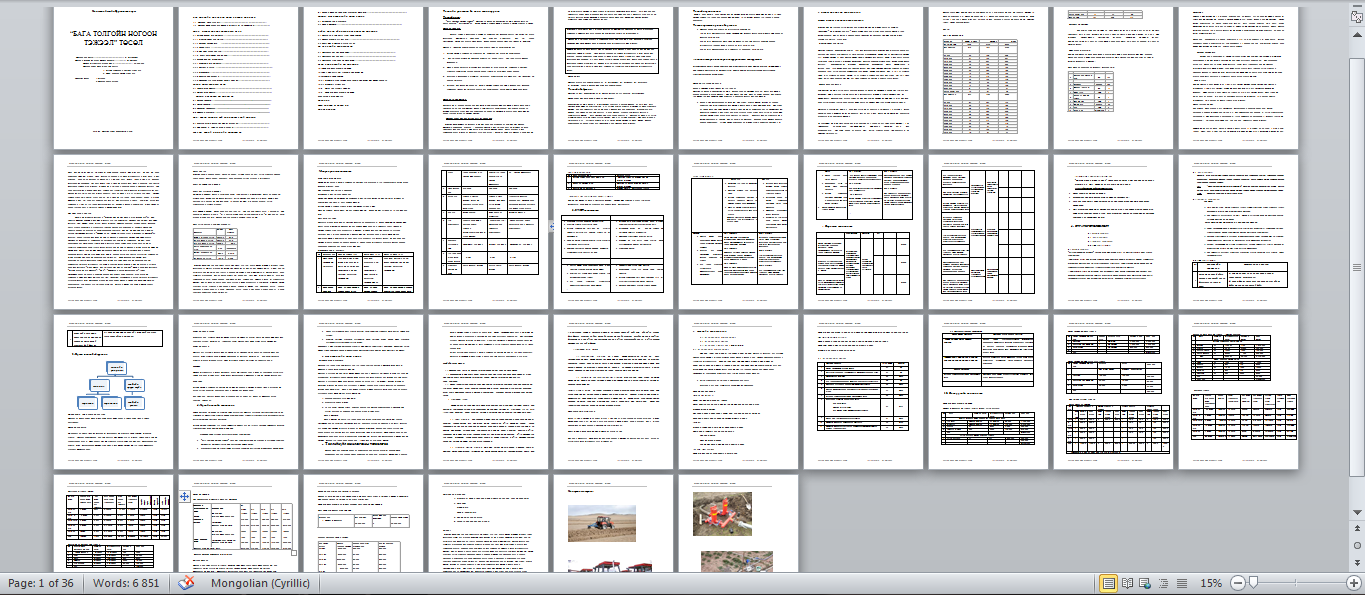Click the Next Page double-arrow button
This screenshot has width=1365, height=595.
pos(1357,562)
